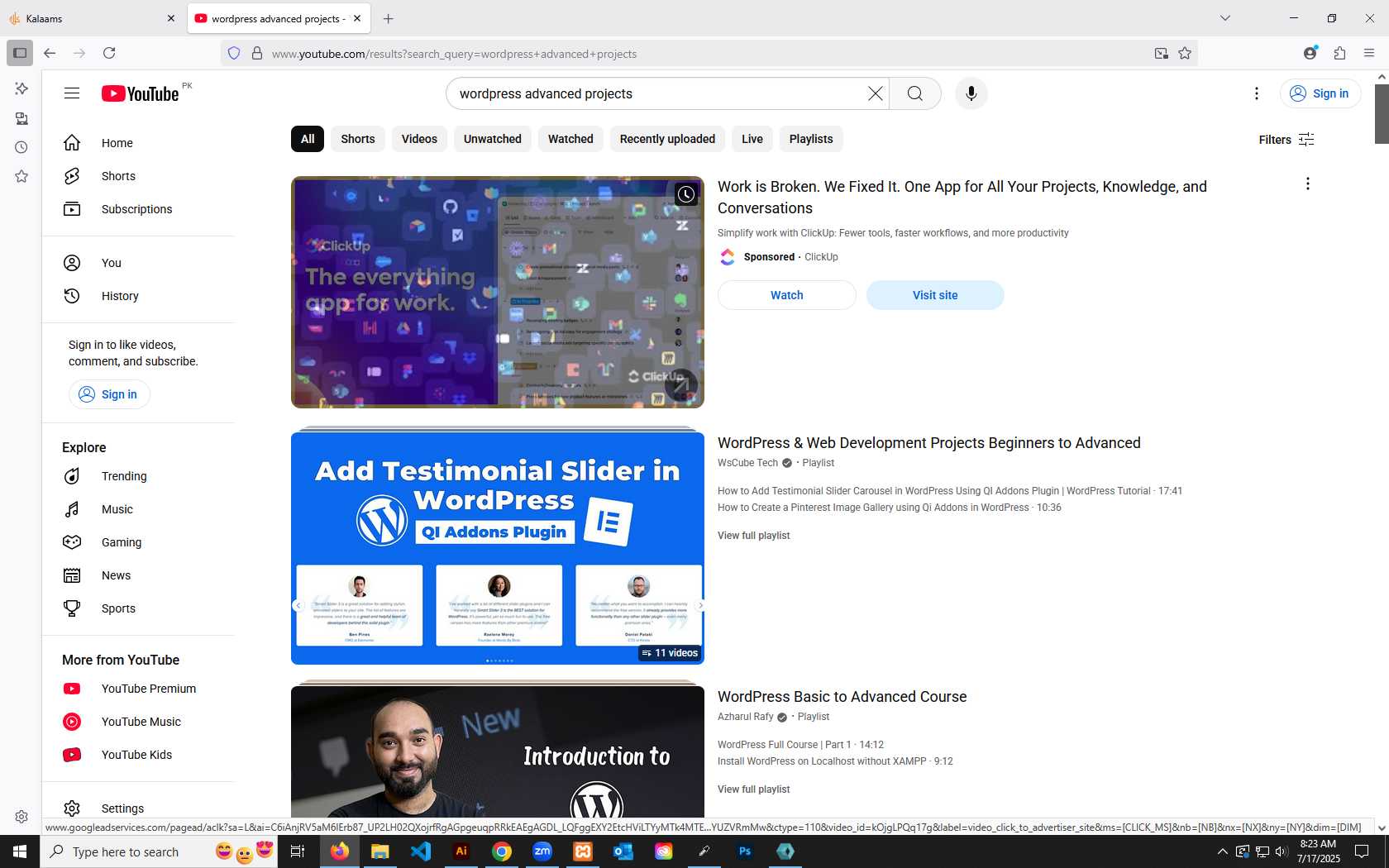This screenshot has width=1389, height=868.
Task: View full playlist for WsCube Tech
Action: 753,536
